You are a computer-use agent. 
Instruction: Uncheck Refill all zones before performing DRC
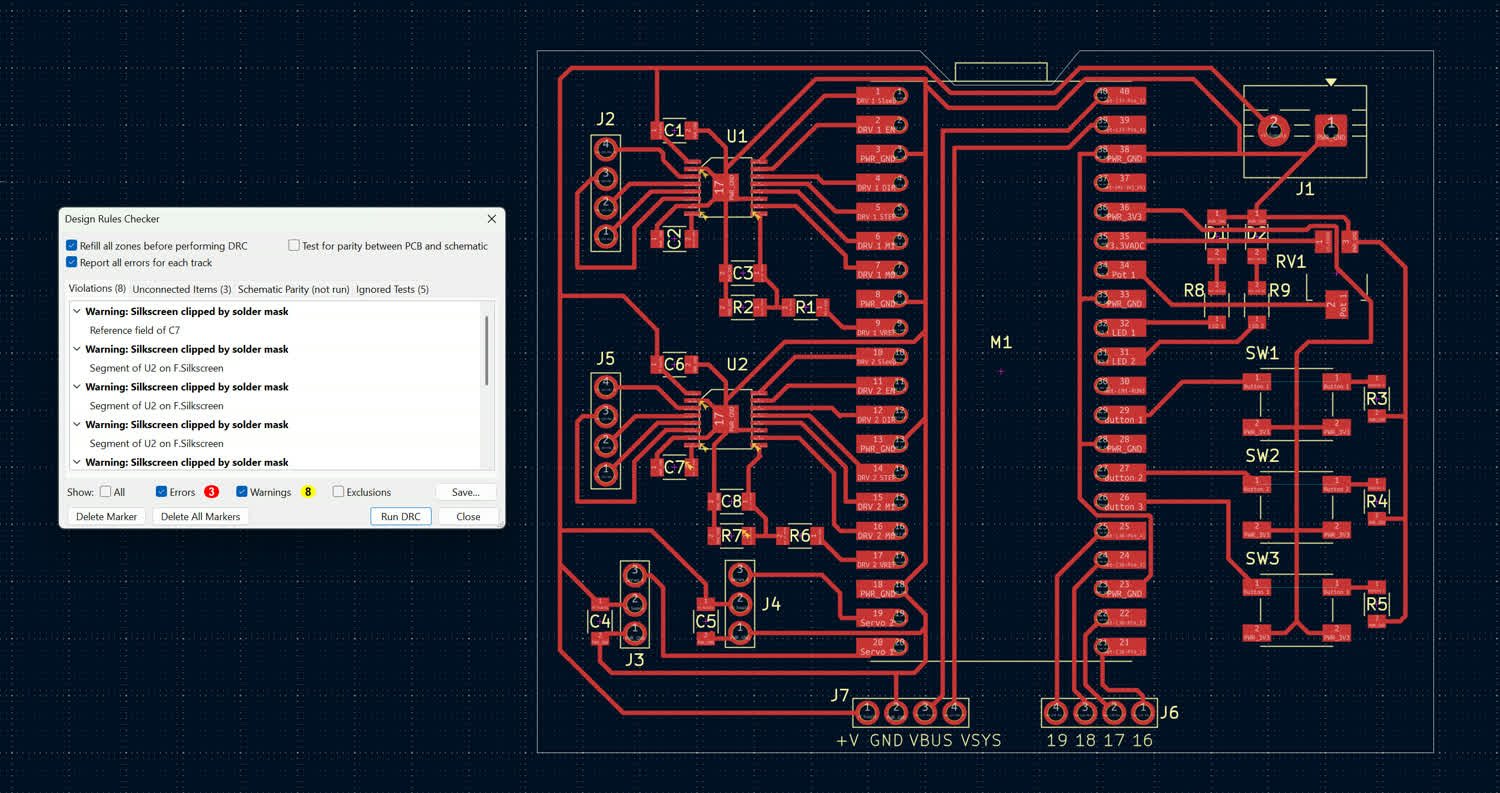(71, 245)
